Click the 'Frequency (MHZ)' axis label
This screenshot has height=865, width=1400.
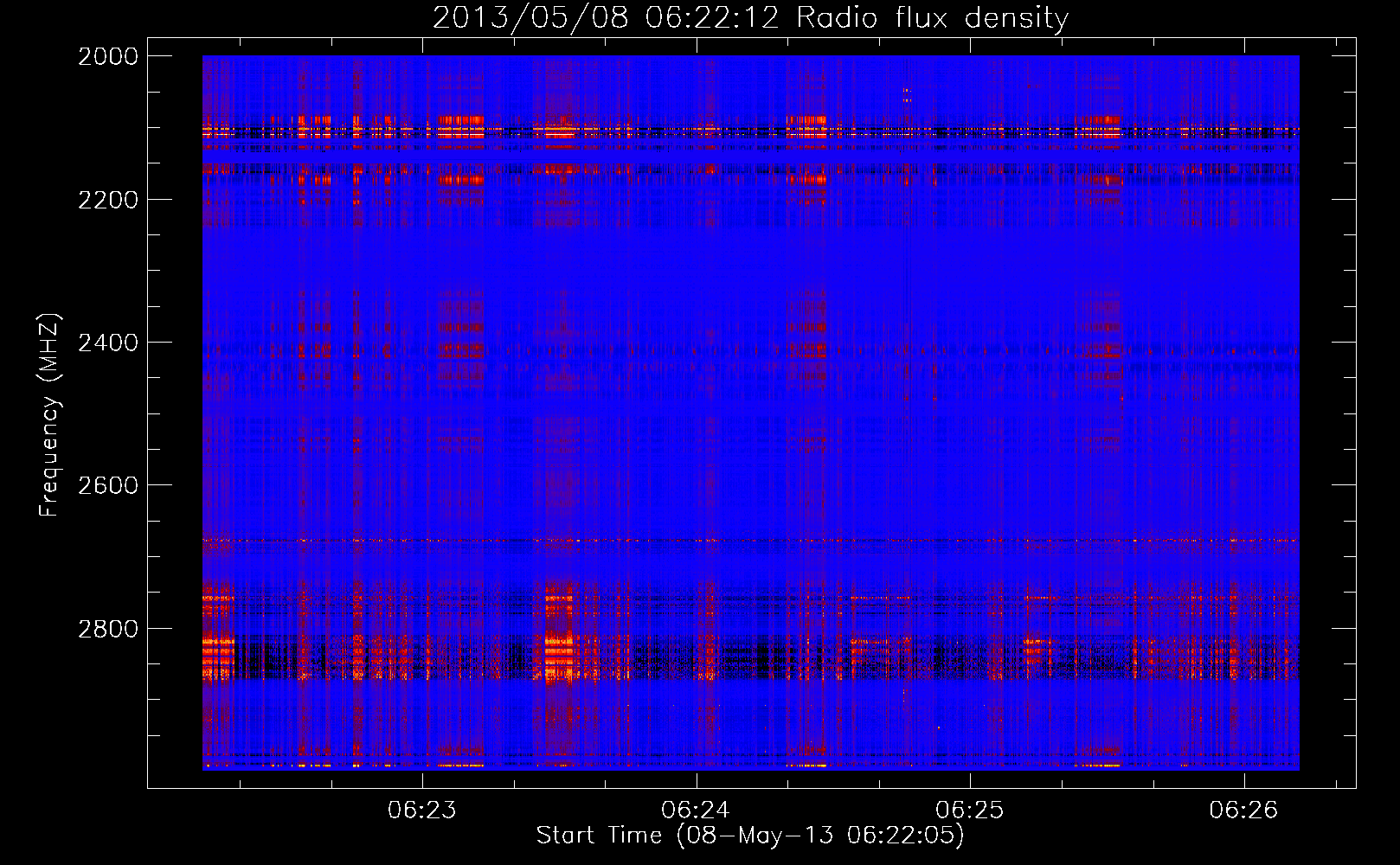click(x=50, y=415)
